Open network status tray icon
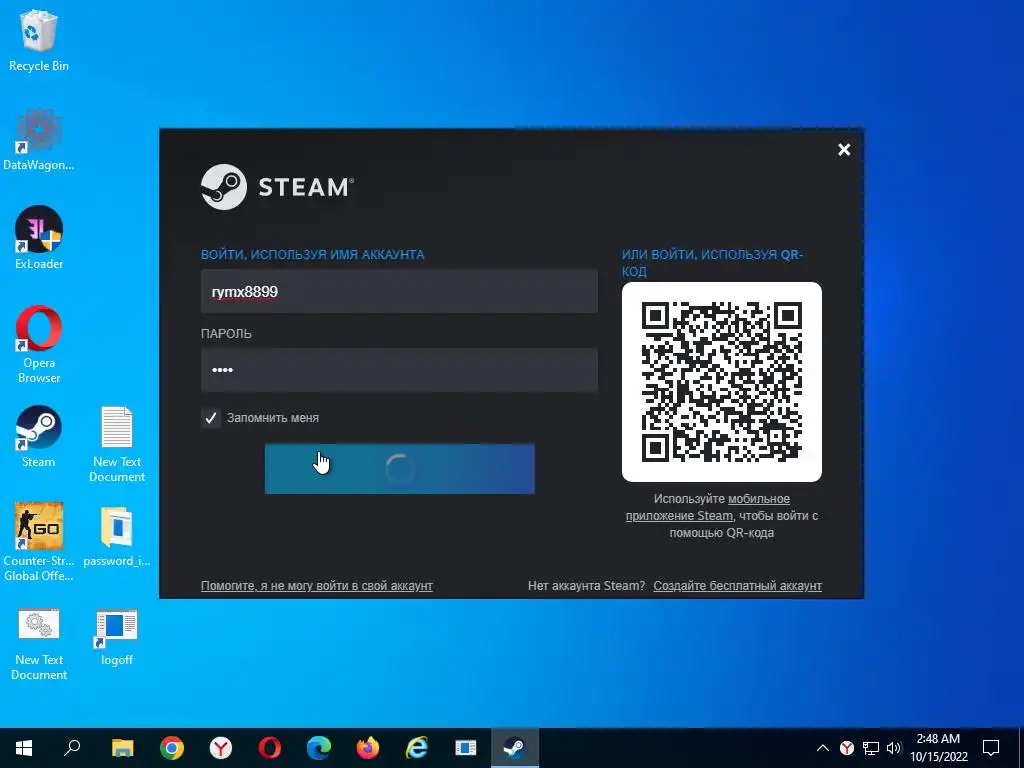Image resolution: width=1024 pixels, height=768 pixels. pyautogui.click(x=871, y=748)
